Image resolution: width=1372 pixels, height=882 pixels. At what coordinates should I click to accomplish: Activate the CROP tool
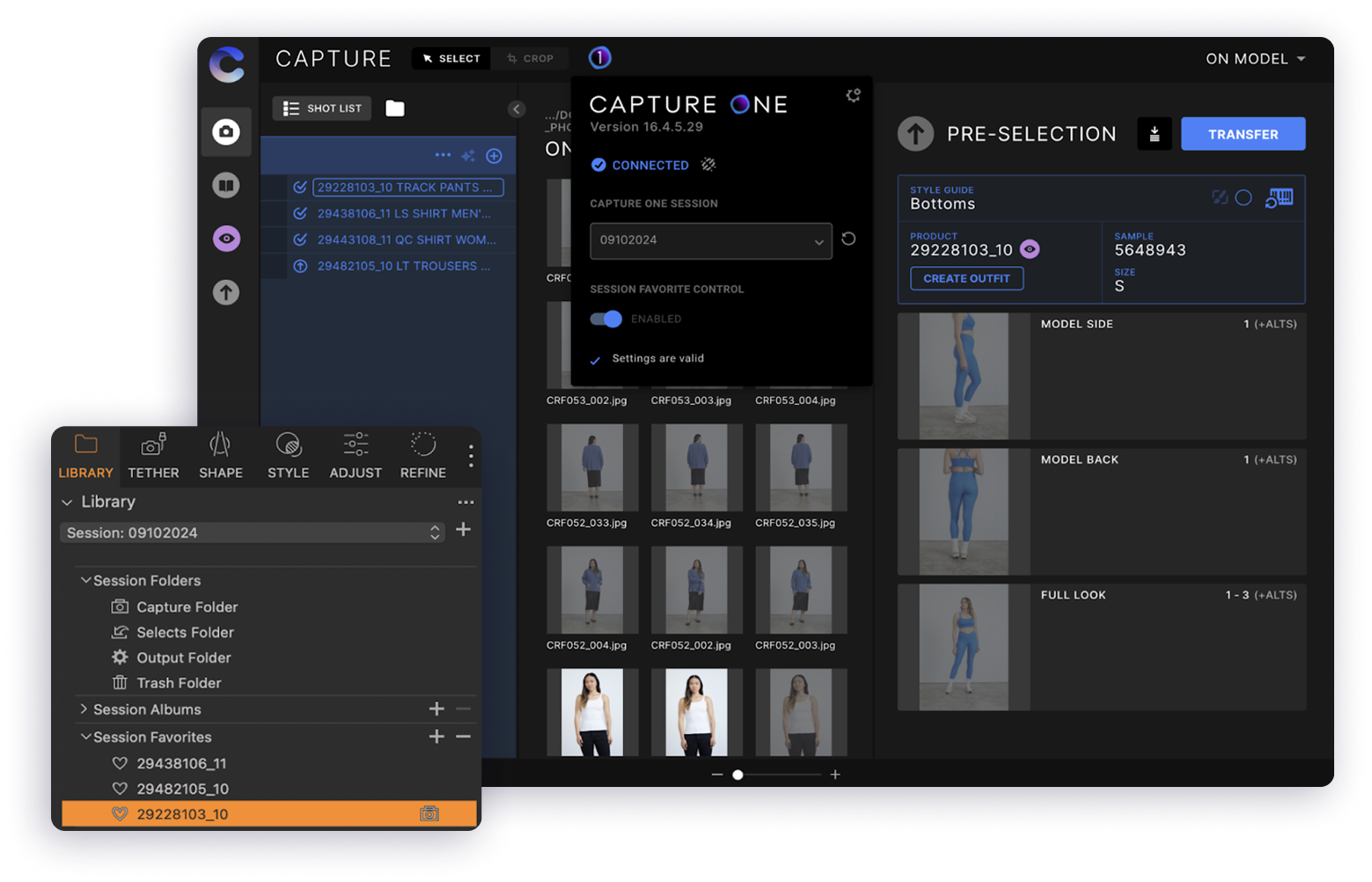[530, 59]
